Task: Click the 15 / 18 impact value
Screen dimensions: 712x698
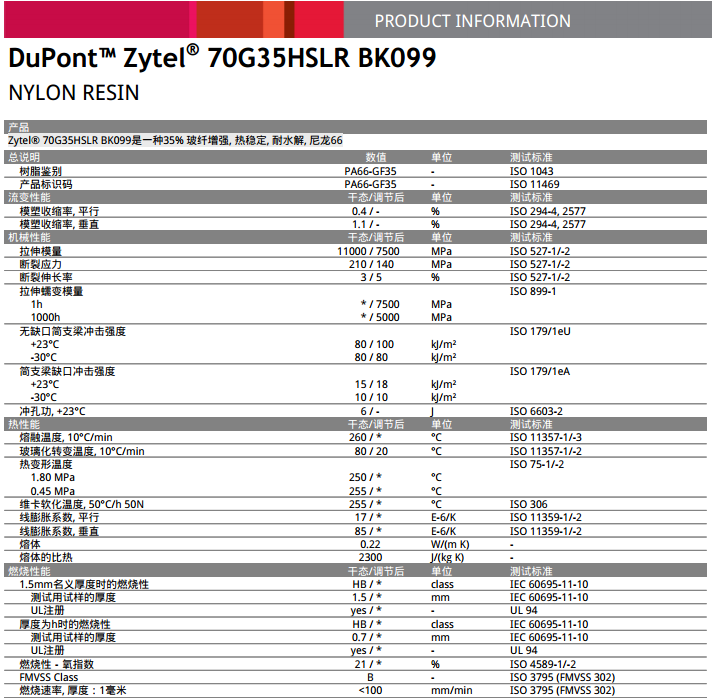Action: 371,384
